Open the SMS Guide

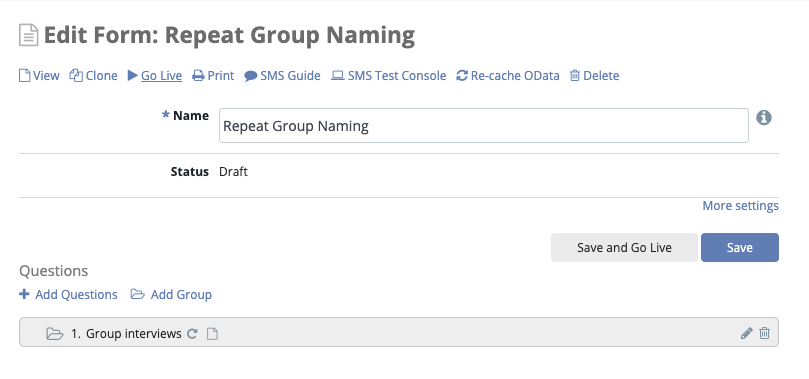pyautogui.click(x=282, y=76)
